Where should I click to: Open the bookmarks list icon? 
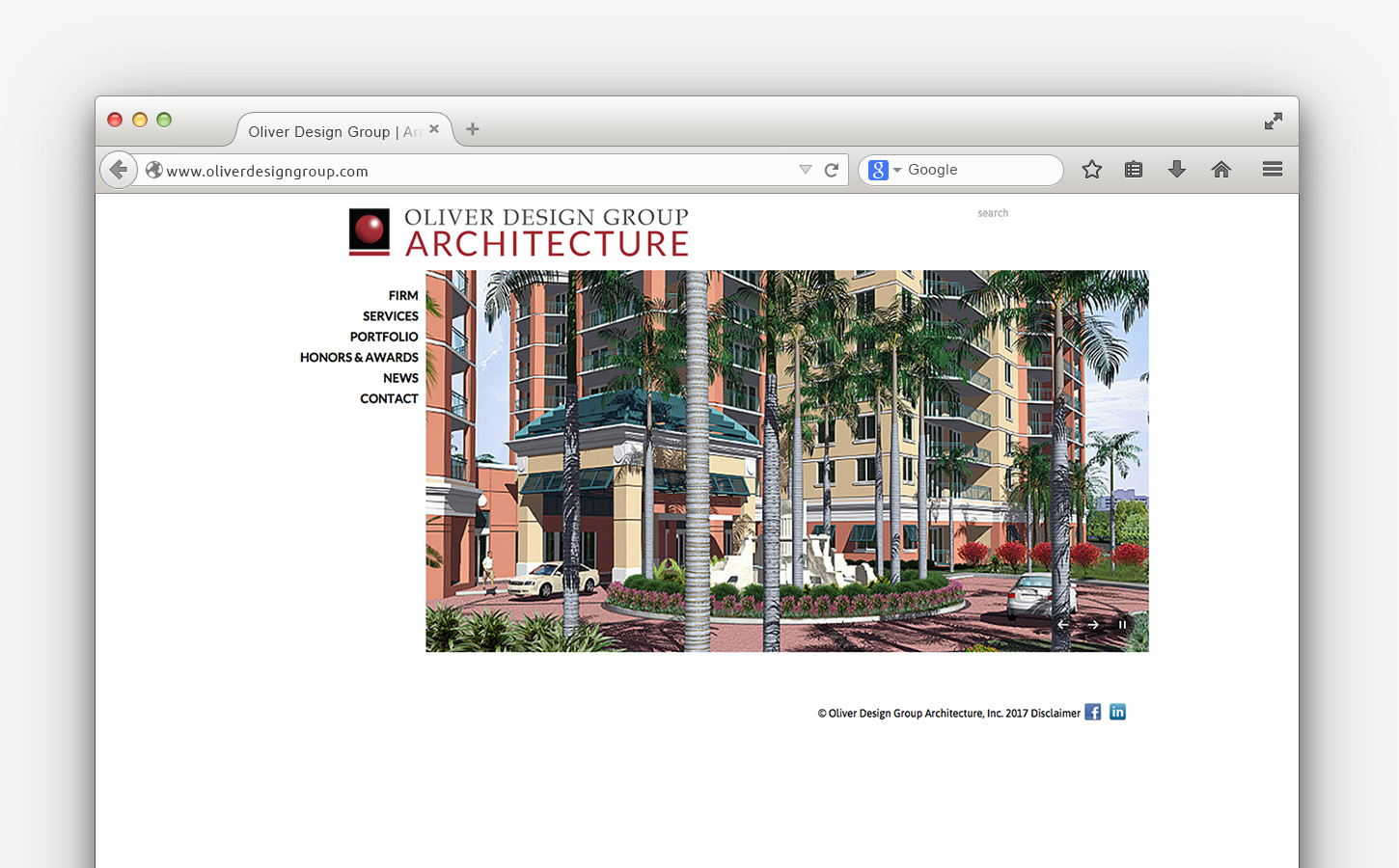click(1134, 170)
